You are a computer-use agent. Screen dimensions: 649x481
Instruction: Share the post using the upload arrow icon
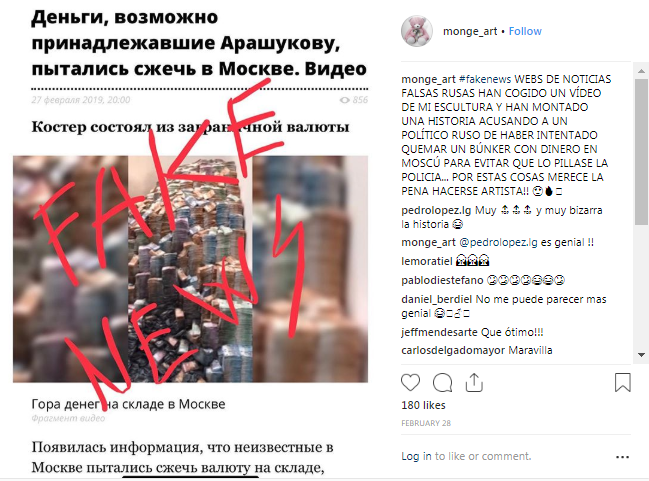pyautogui.click(x=474, y=382)
